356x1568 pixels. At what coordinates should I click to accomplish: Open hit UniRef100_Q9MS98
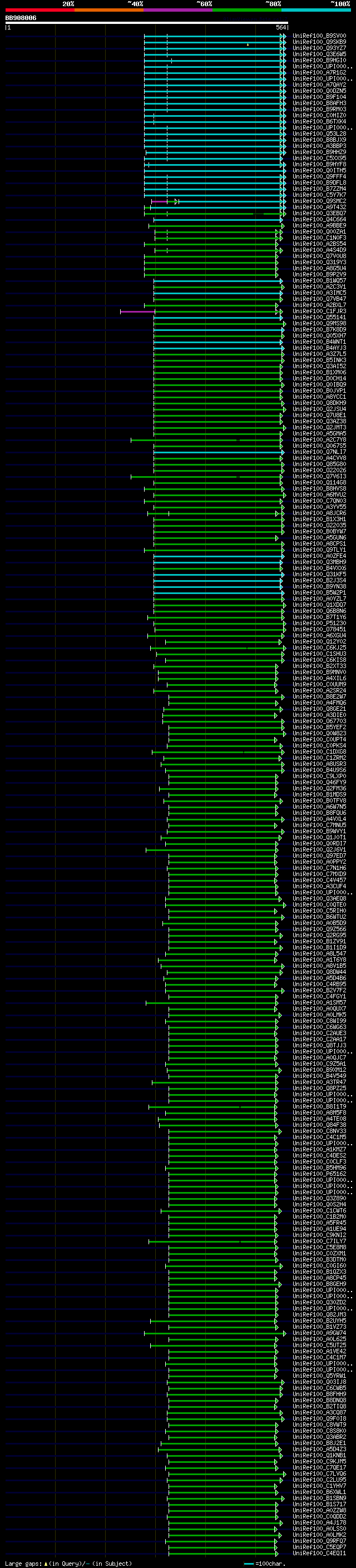point(319,323)
